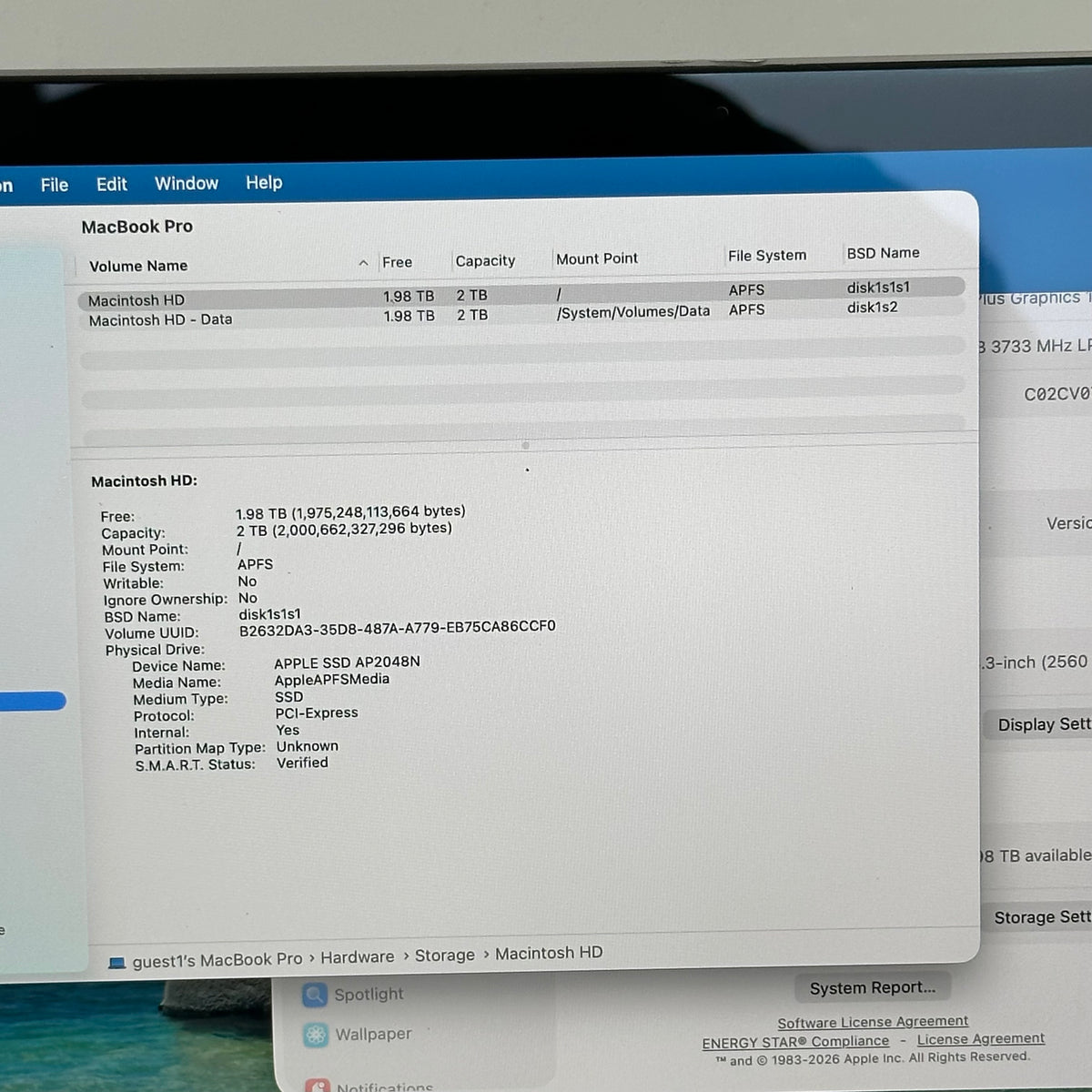Click the PCI-Express protocol value
This screenshot has width=1092, height=1092.
point(317,713)
